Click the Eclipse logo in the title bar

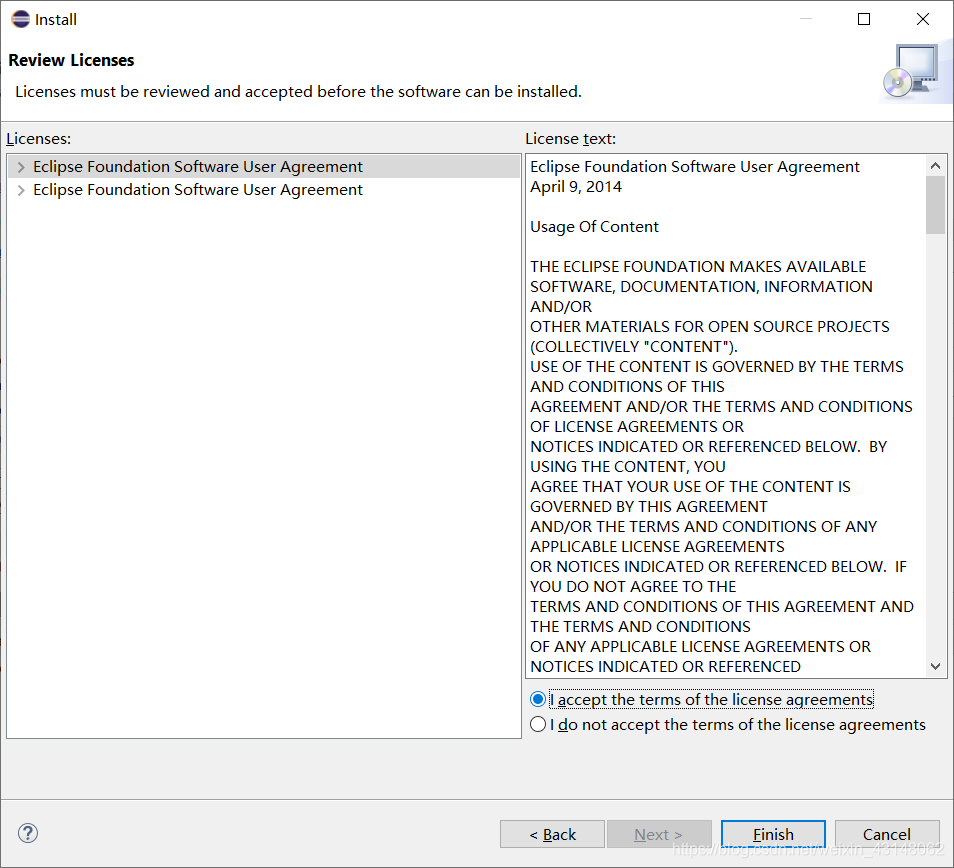pyautogui.click(x=21, y=19)
